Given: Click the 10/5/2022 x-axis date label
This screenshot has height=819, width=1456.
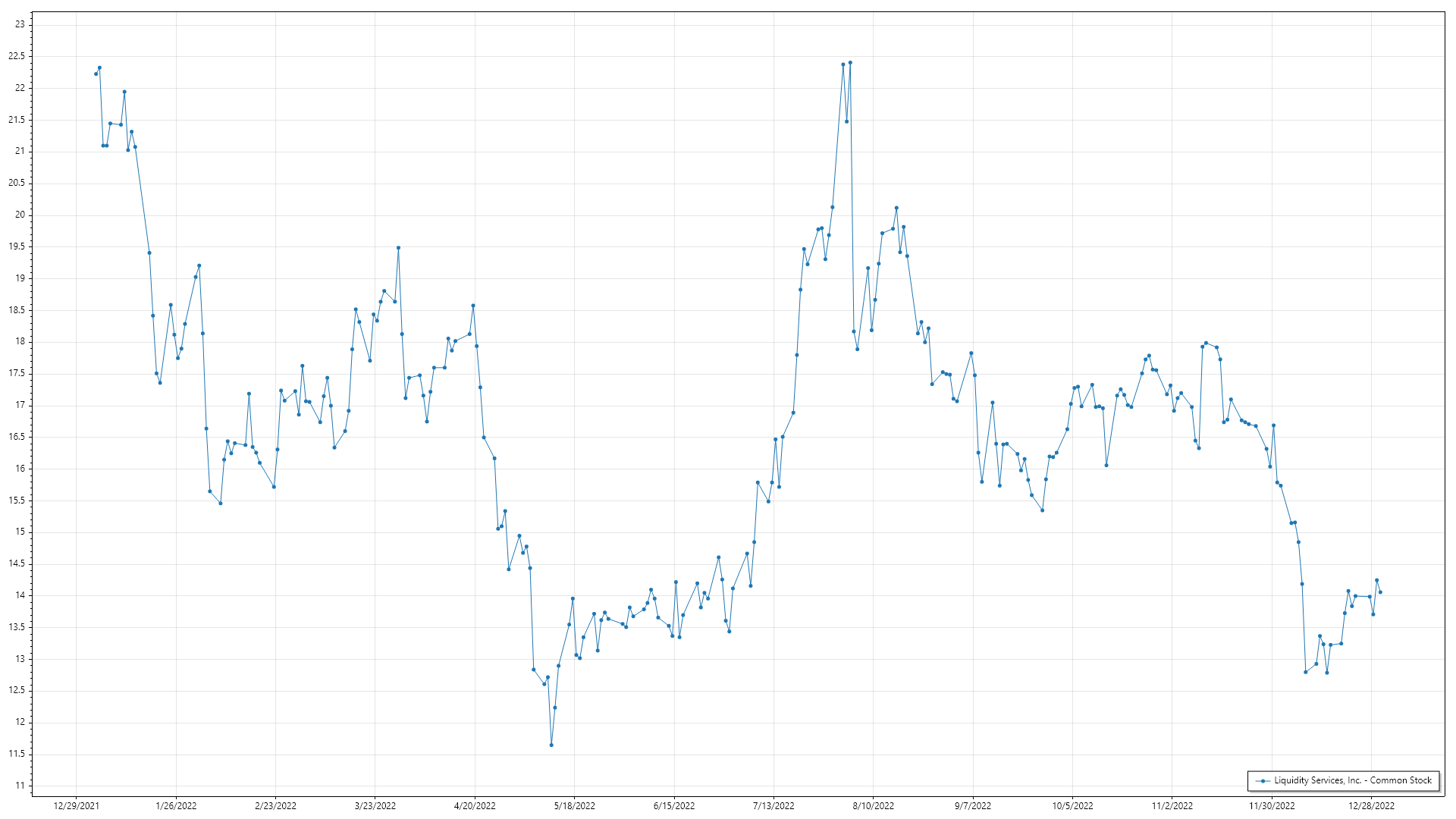Looking at the screenshot, I should [x=1072, y=806].
